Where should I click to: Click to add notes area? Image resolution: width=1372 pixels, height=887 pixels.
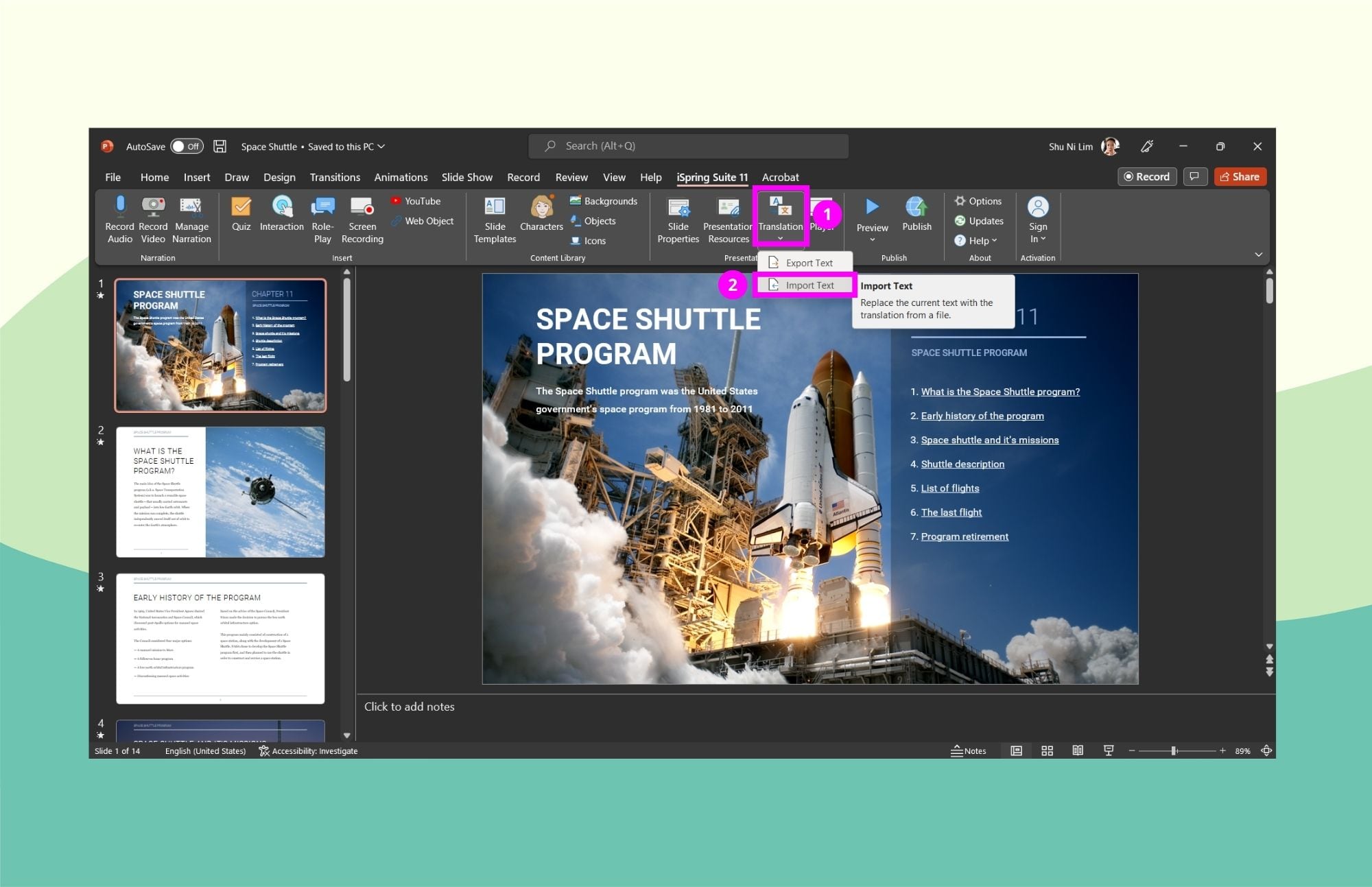click(409, 707)
